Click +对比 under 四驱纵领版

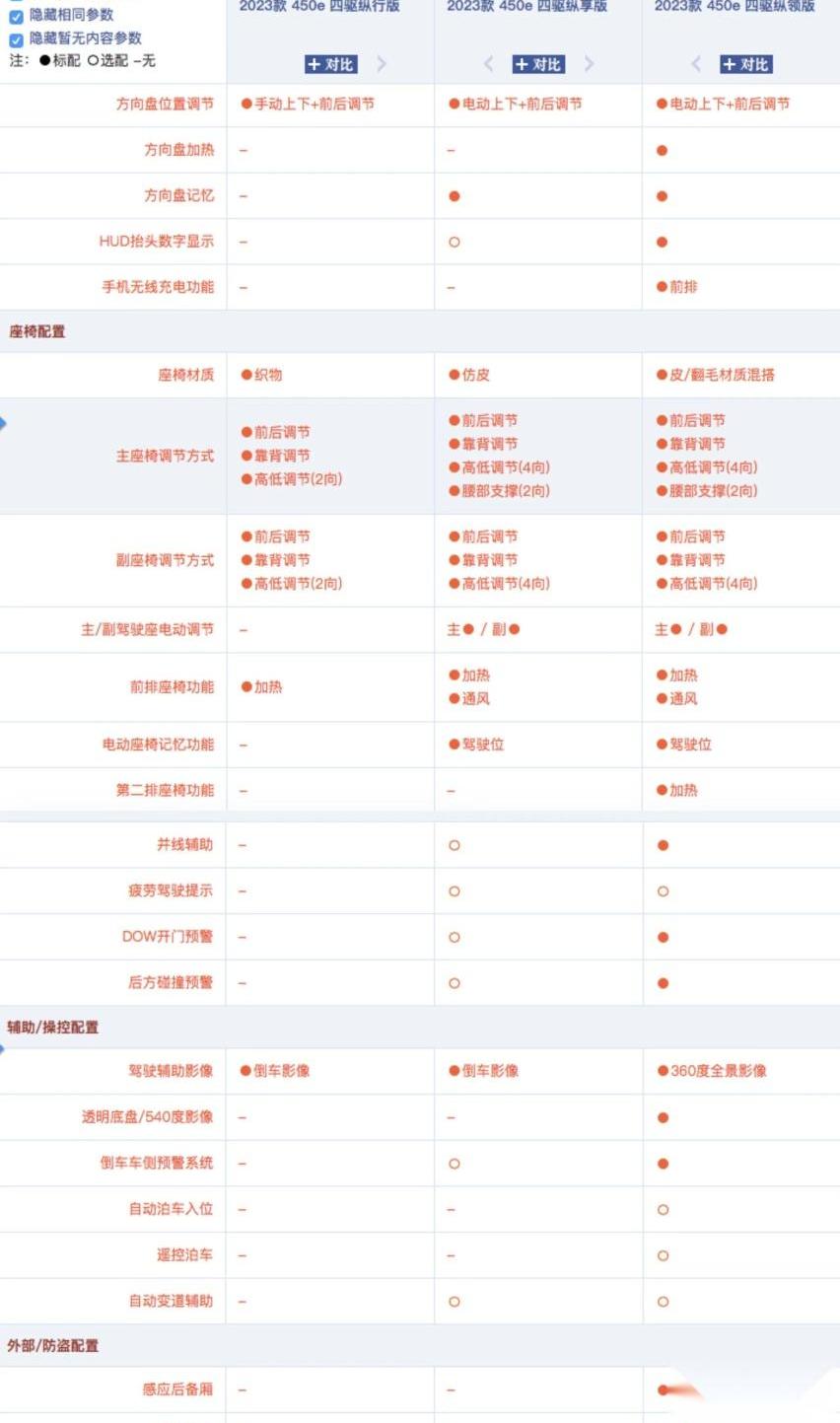tap(746, 64)
